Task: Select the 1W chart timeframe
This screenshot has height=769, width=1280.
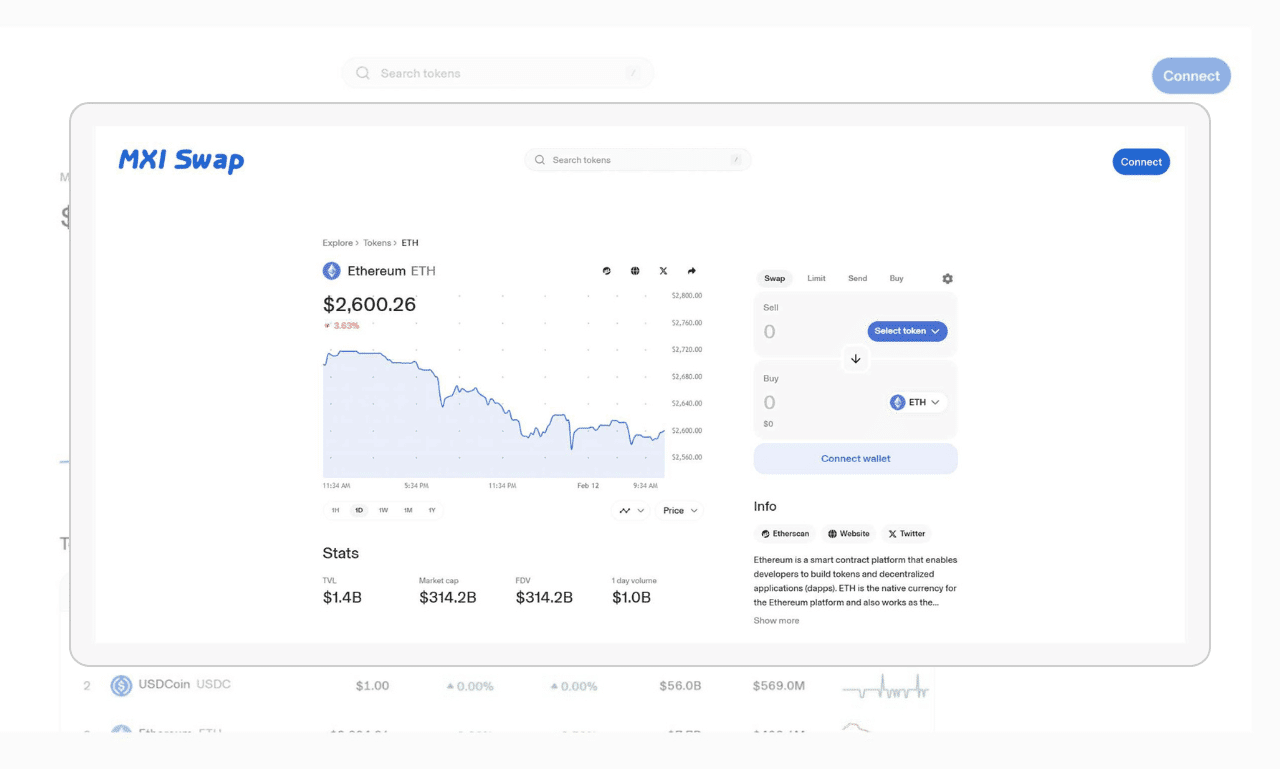Action: point(383,510)
